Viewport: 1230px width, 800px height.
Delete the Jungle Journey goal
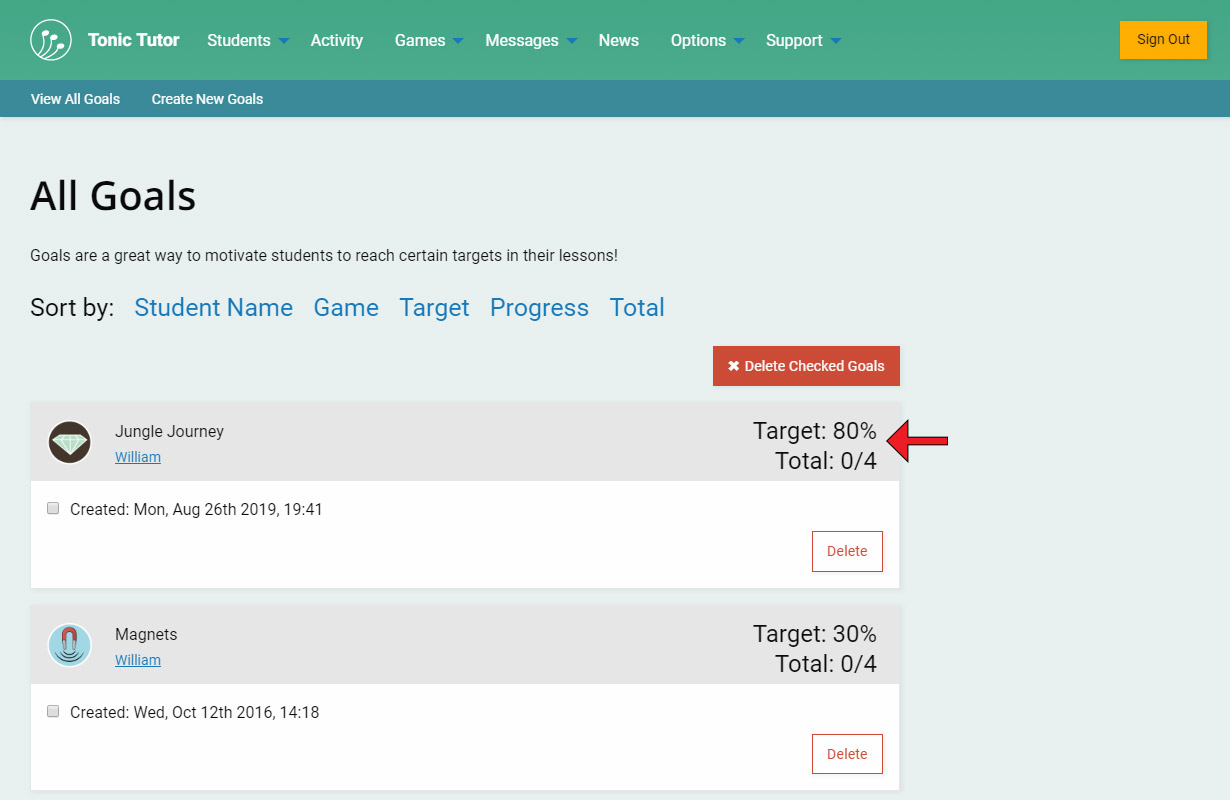[847, 551]
